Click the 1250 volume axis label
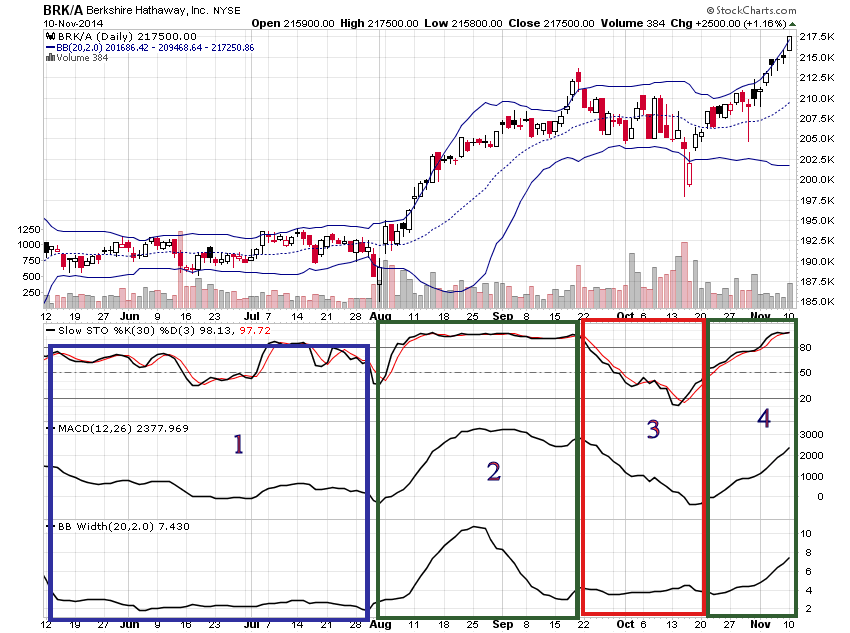This screenshot has width=850, height=633. [x=29, y=229]
